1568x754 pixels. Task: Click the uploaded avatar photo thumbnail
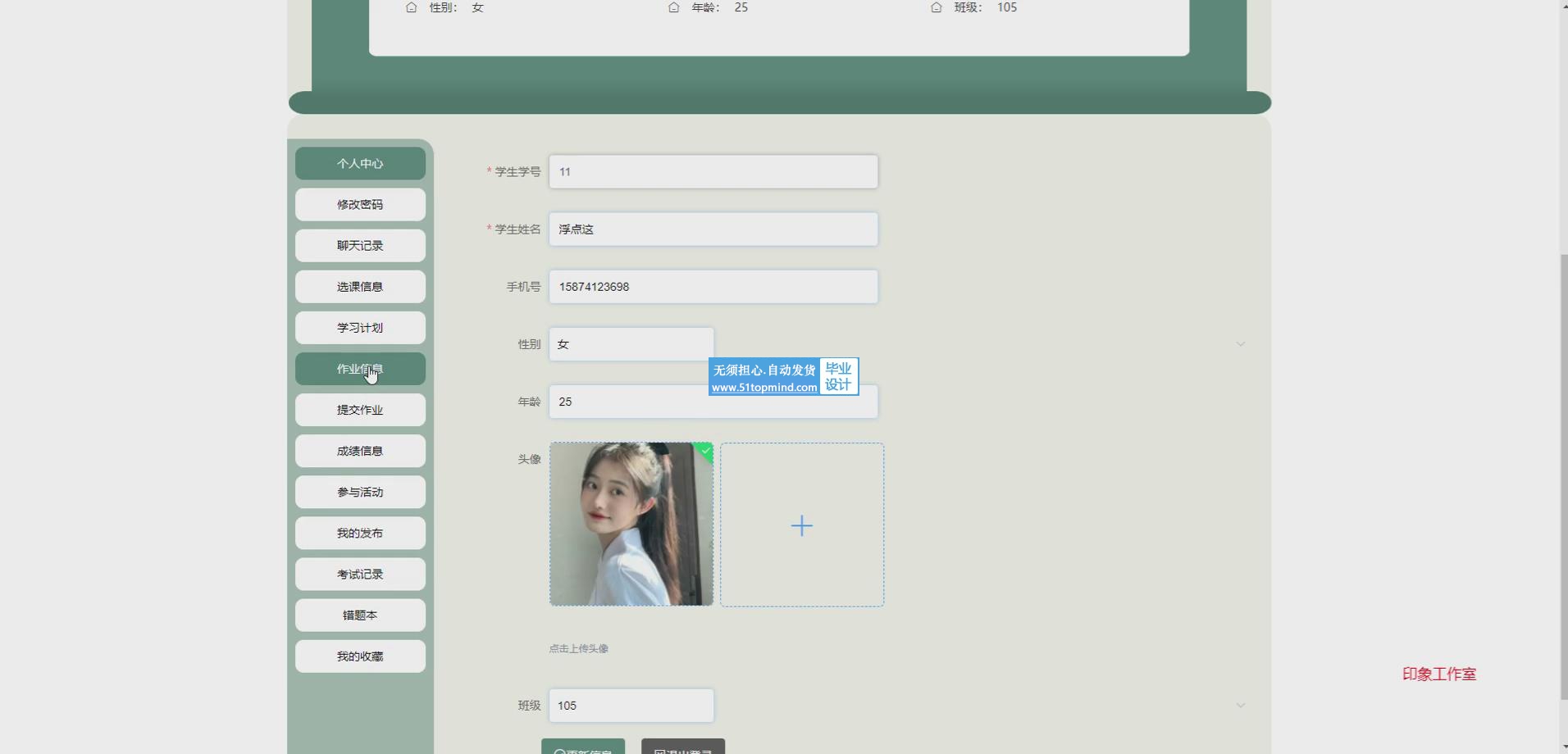631,525
